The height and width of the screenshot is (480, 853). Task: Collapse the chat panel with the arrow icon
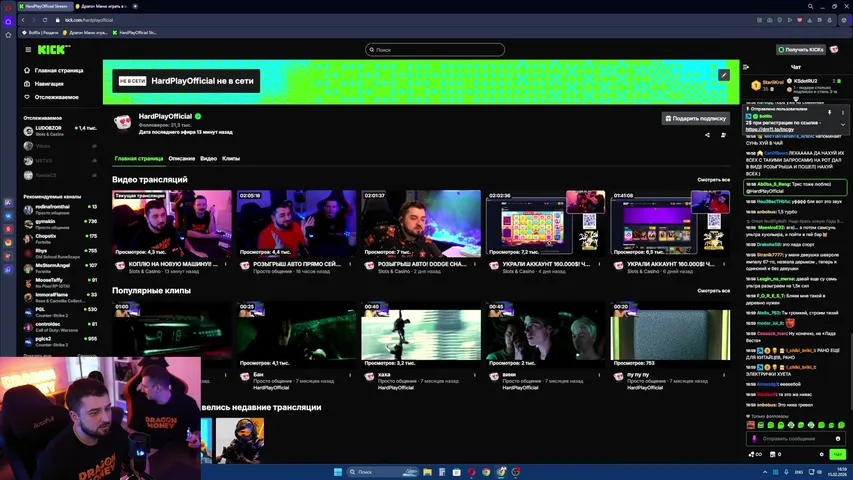(x=747, y=67)
